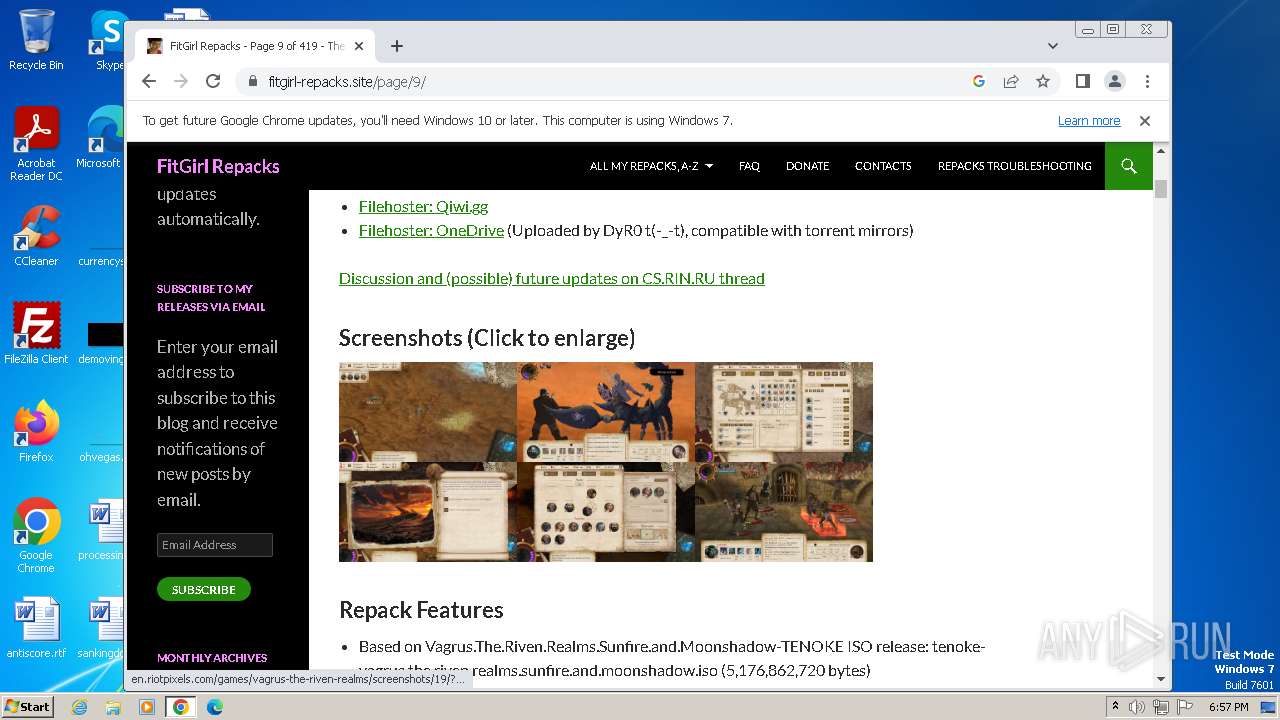Enlarge the bottom-middle character tree screenshot
1280x720 pixels.
pyautogui.click(x=606, y=512)
